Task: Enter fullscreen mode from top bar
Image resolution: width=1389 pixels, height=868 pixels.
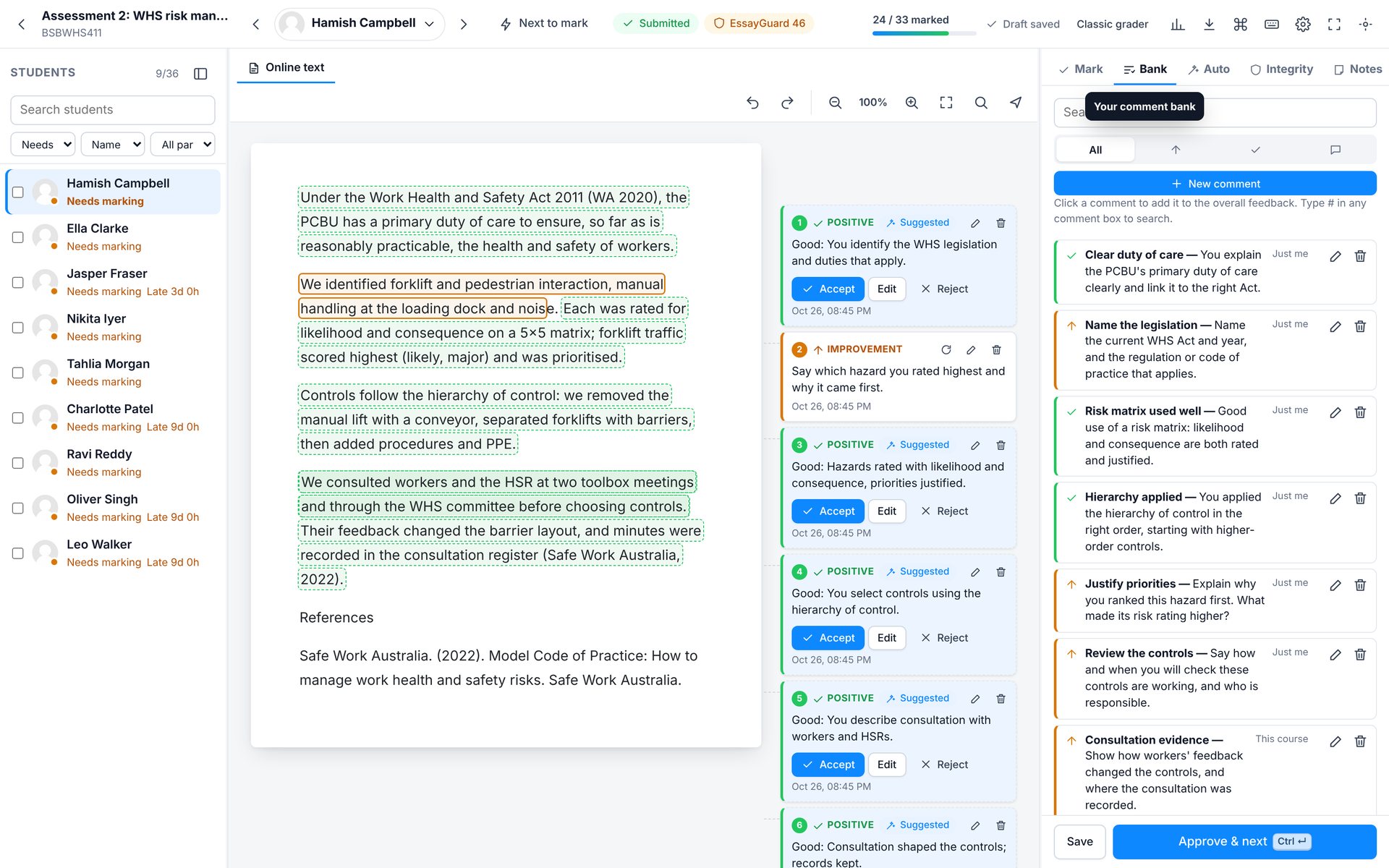Action: coord(1334,24)
